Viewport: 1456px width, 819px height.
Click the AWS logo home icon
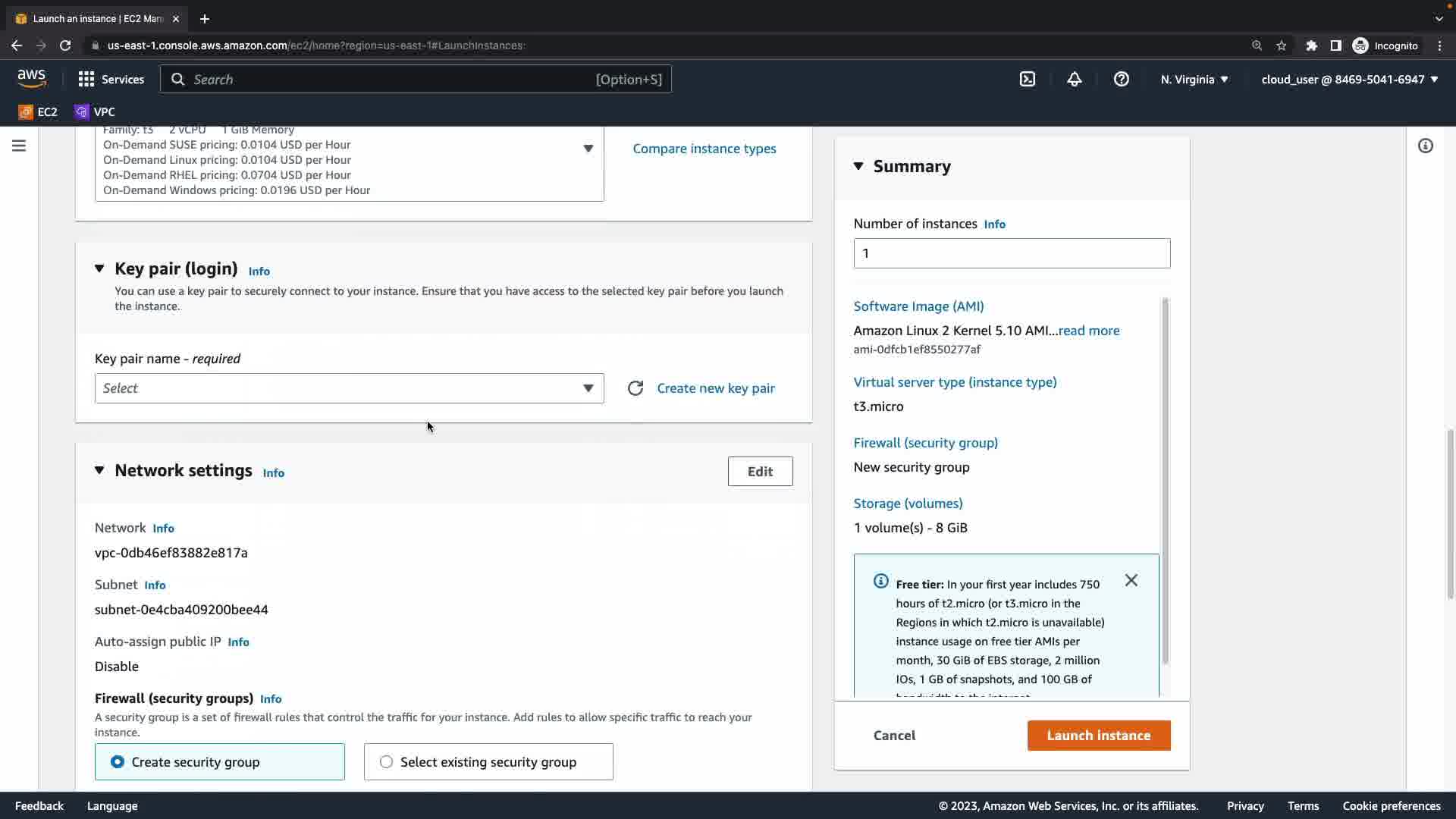[32, 79]
